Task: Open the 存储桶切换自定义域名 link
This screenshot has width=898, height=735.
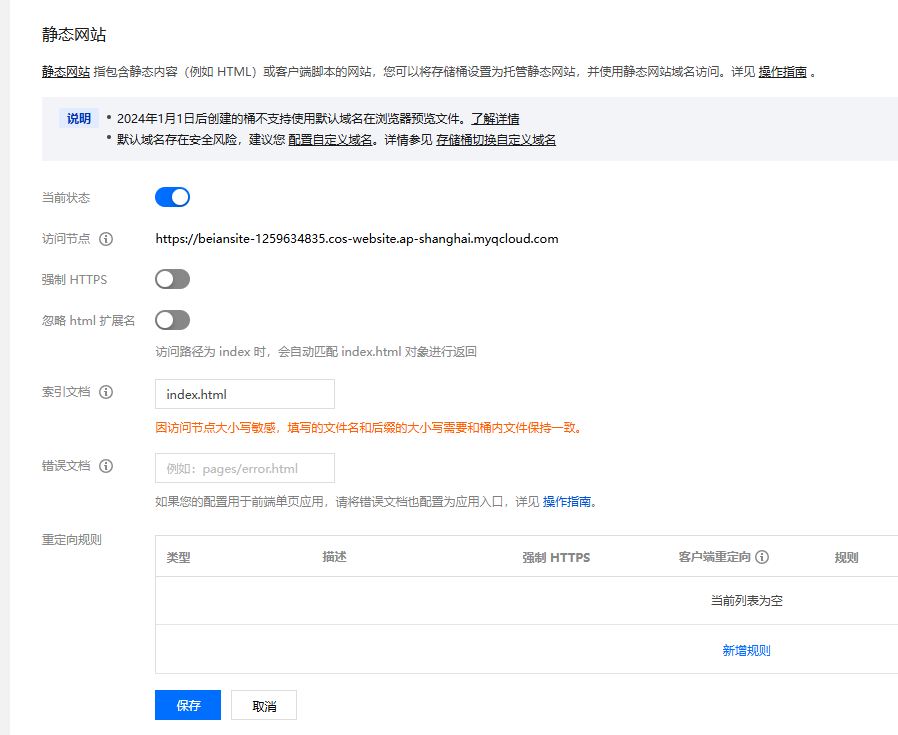Action: pos(496,140)
